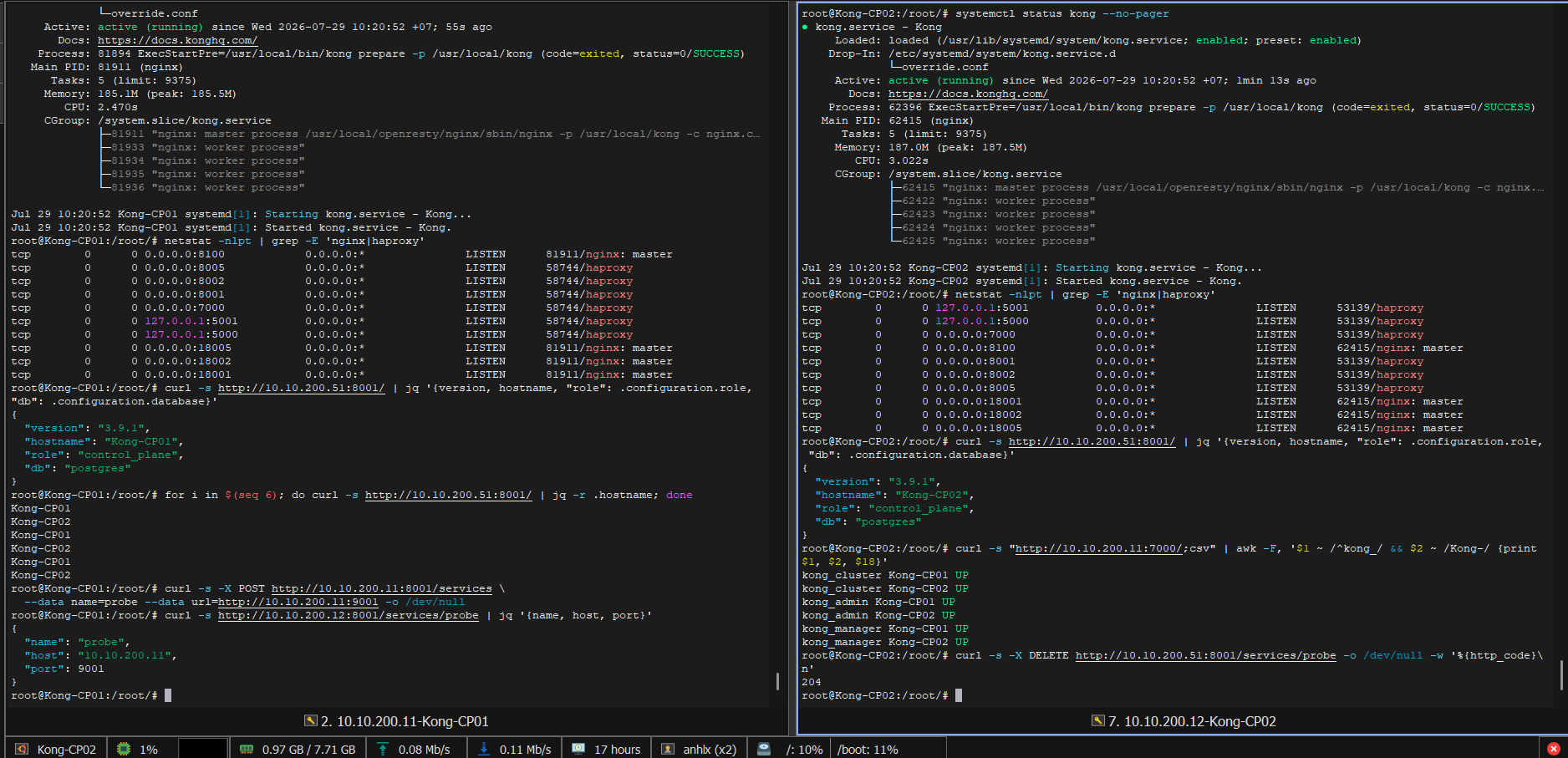The image size is (1568, 758).
Task: Click 'Main PID: 81911 (nginx)' in CP01 pane
Action: pyautogui.click(x=106, y=67)
